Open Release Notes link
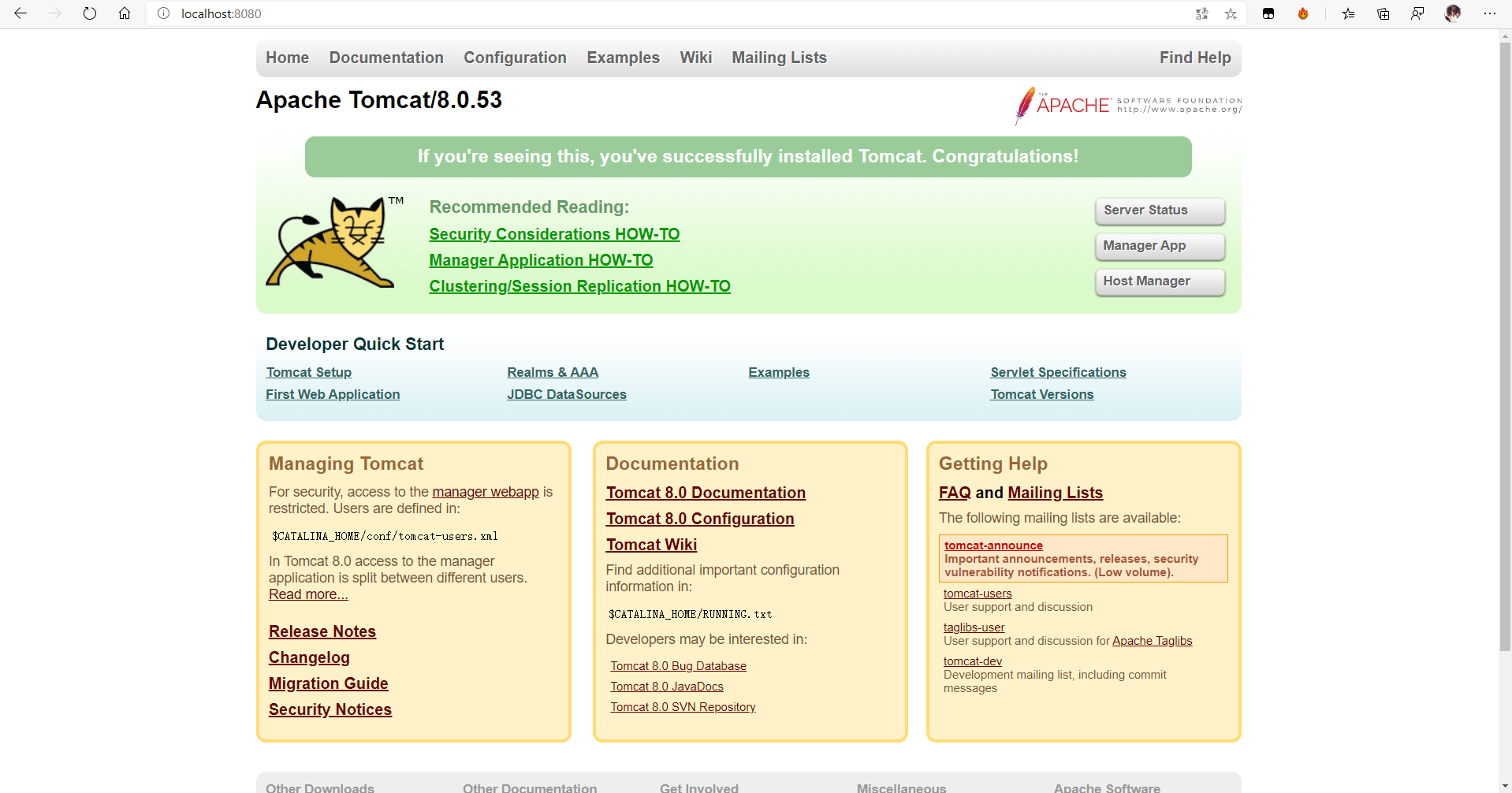The width and height of the screenshot is (1512, 793). 322,631
